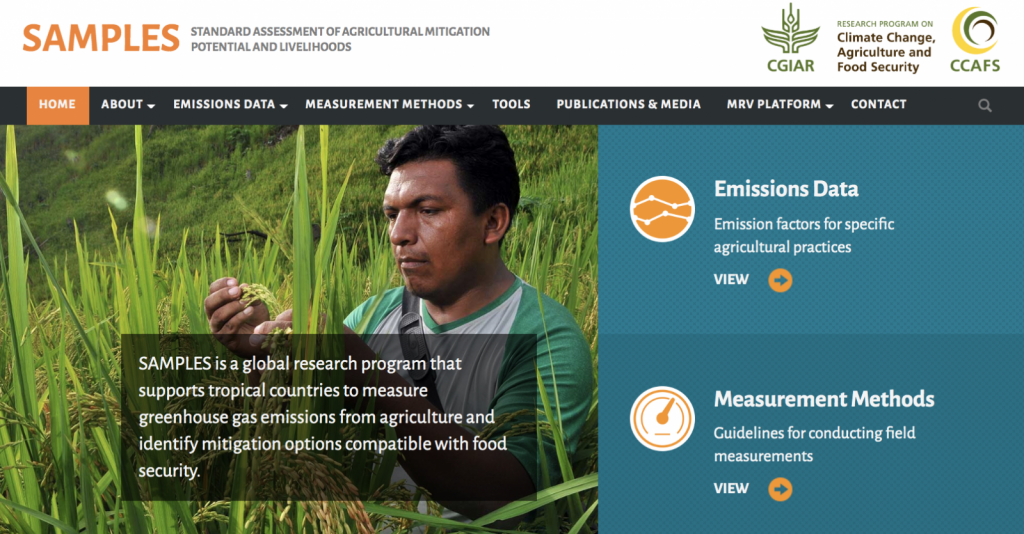Click the arrow icon under Emissions Data
Image resolution: width=1024 pixels, height=534 pixels.
point(780,280)
